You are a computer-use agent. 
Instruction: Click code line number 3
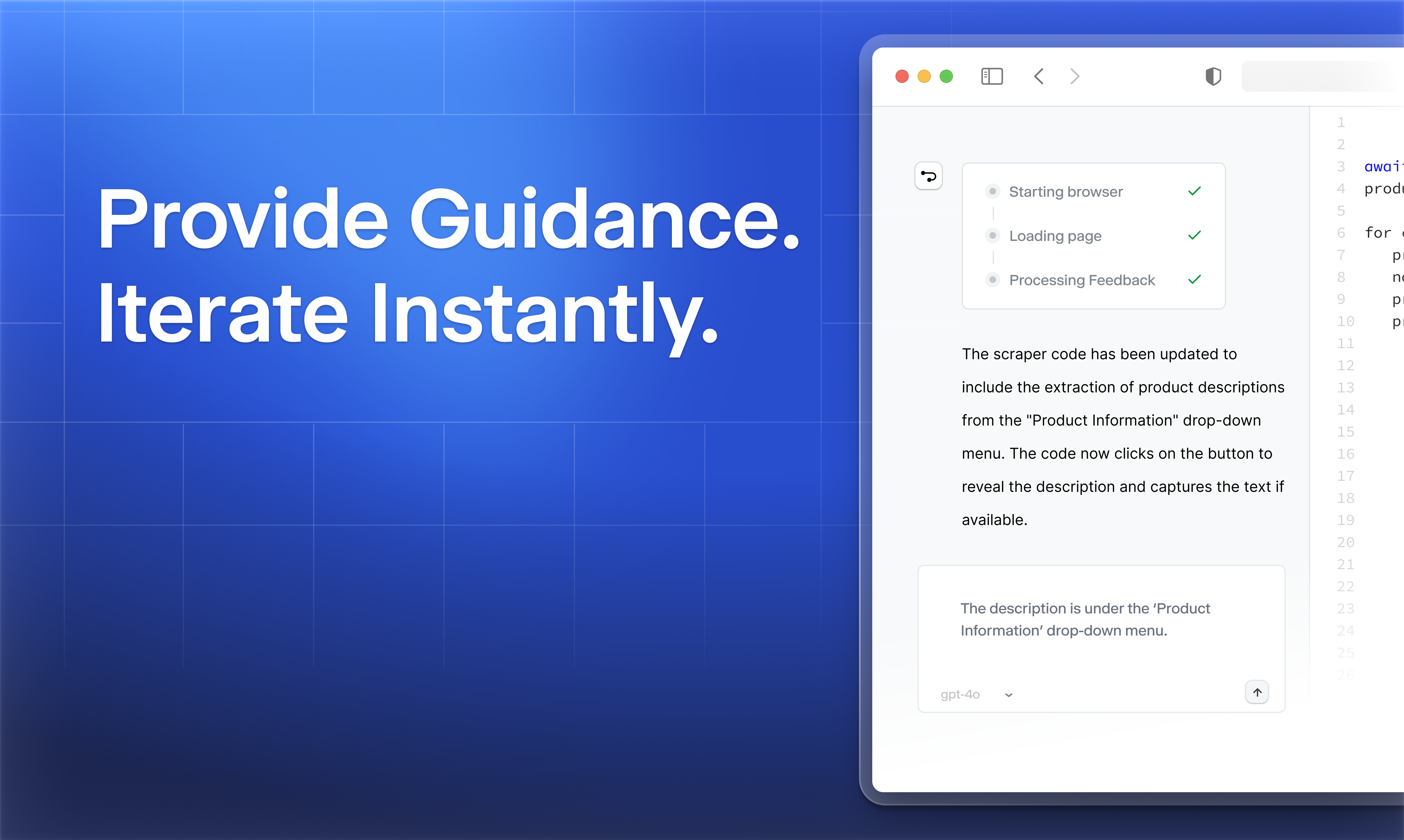pyautogui.click(x=1341, y=167)
